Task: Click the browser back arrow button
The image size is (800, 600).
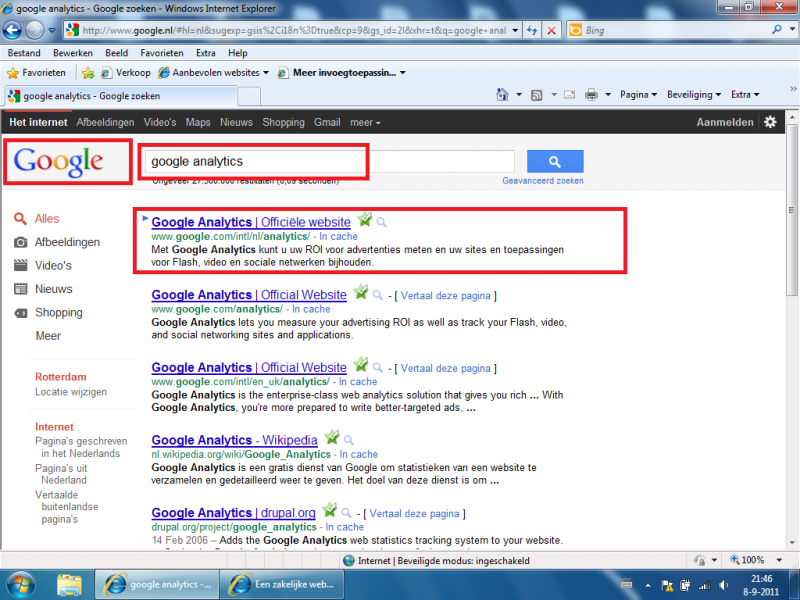Action: tap(14, 30)
